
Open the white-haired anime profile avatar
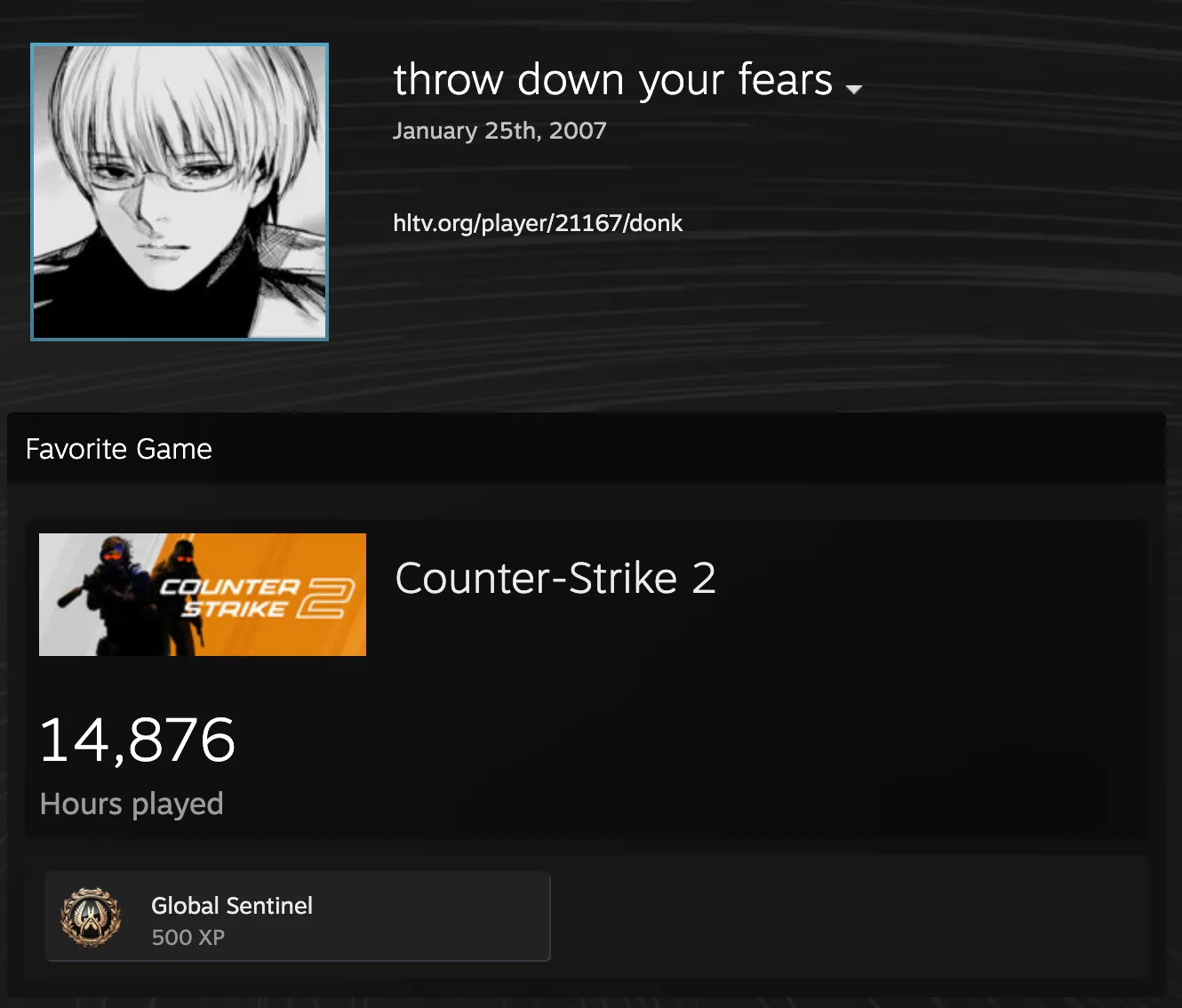[x=180, y=192]
